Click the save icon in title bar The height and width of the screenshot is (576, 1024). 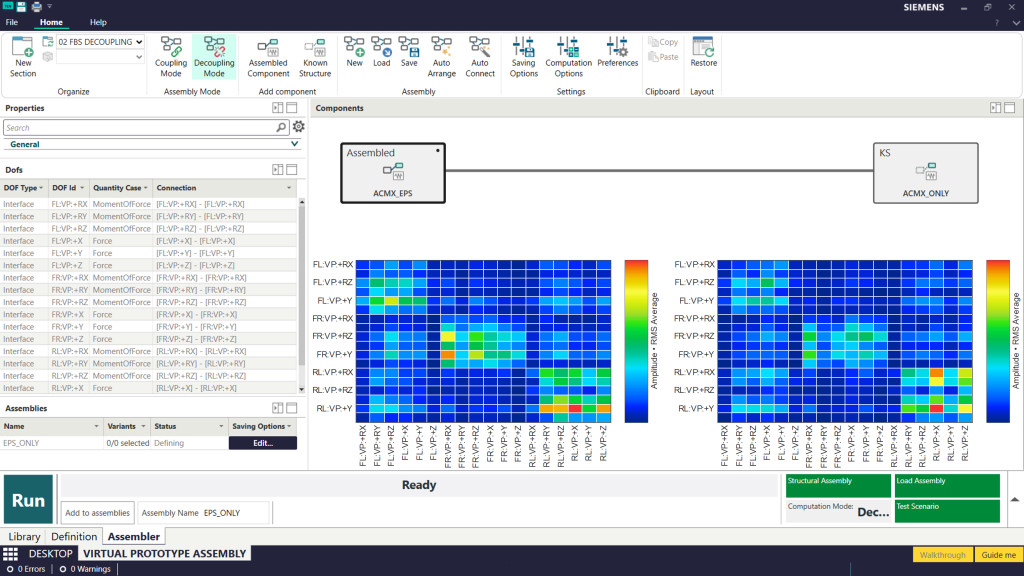21,7
